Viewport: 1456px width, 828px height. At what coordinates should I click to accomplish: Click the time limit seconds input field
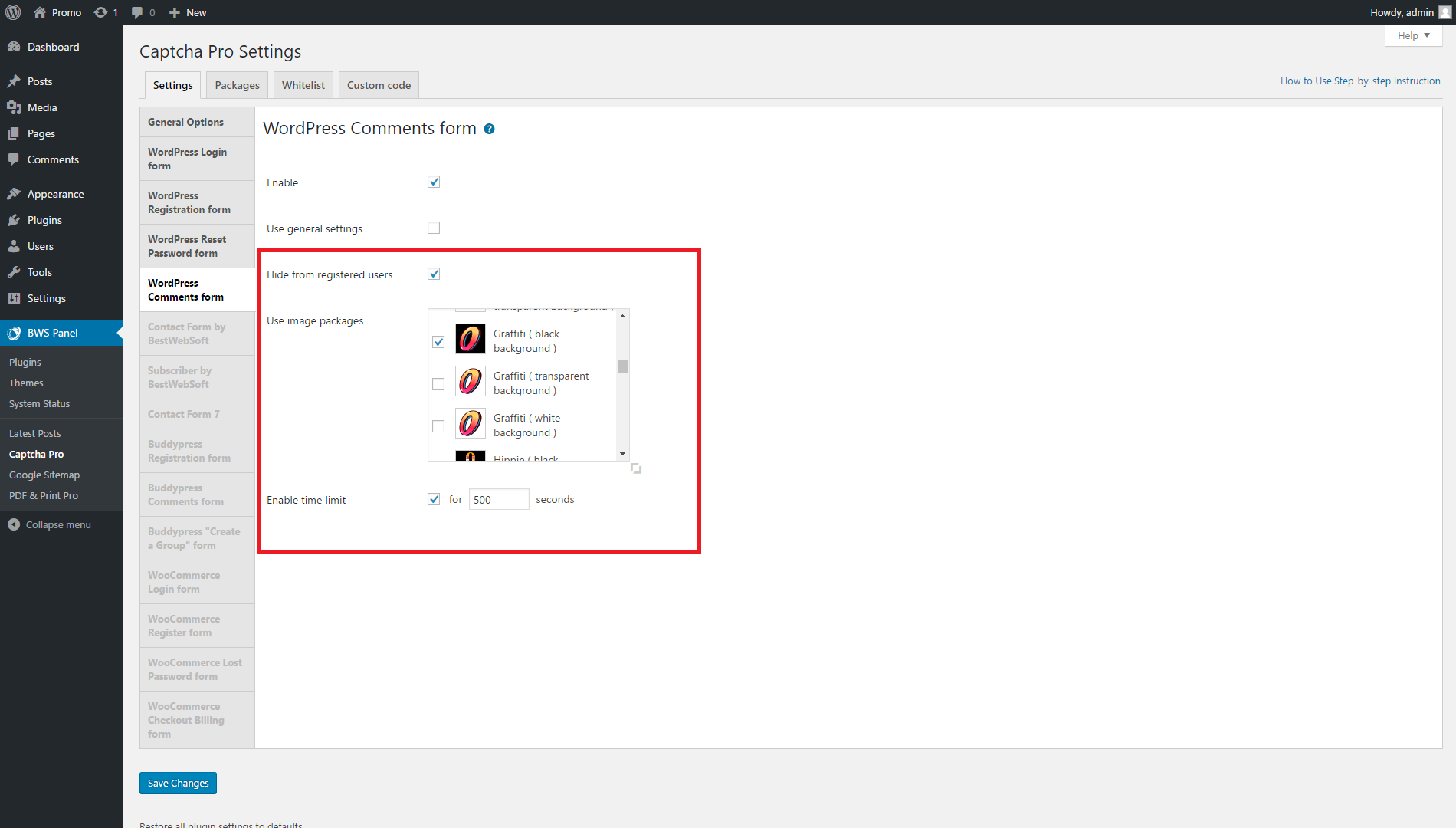(499, 499)
